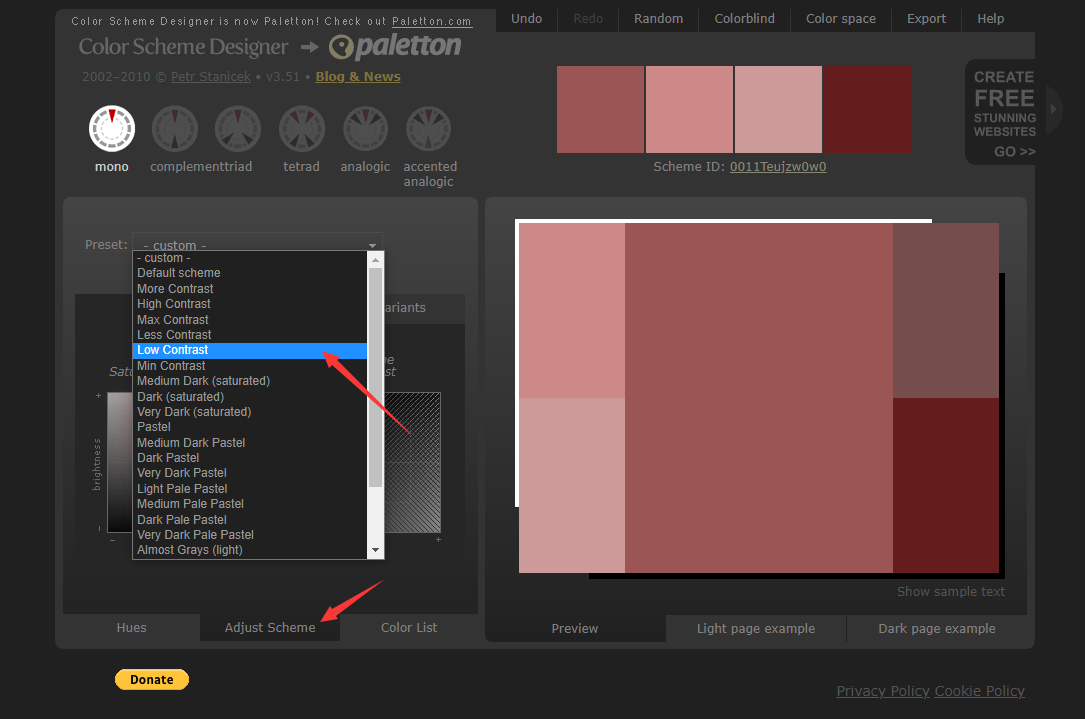Select the tetrad scheme wheel icon
Viewport: 1085px width, 719px height.
click(301, 129)
